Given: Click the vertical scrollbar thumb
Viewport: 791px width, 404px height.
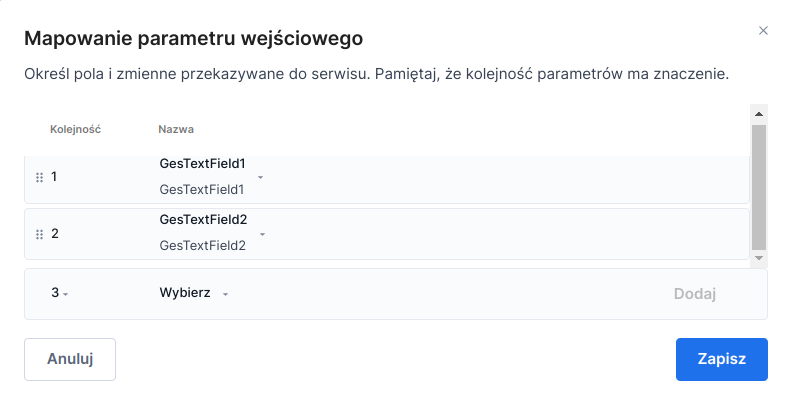Looking at the screenshot, I should 759,185.
